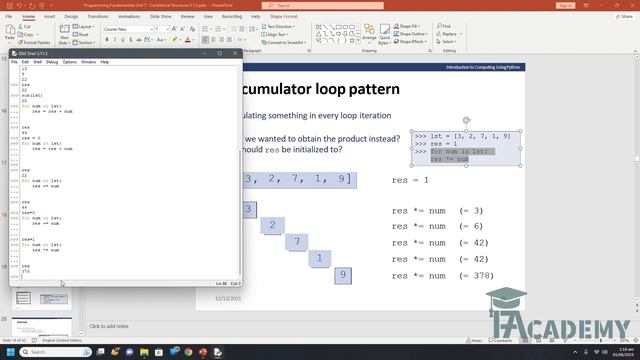Switch to the IDLE Python icon on taskbar

[x=218, y=352]
